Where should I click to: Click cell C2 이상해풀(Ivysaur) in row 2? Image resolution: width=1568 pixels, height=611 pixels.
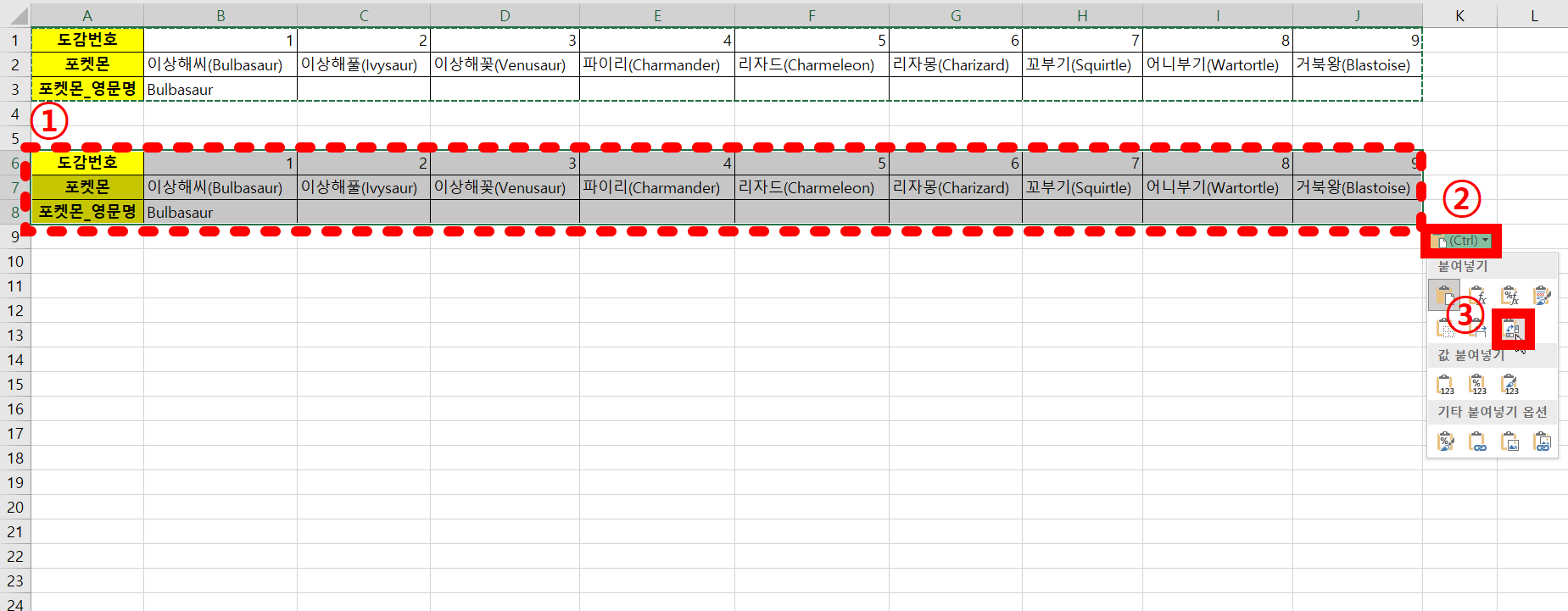[x=364, y=64]
